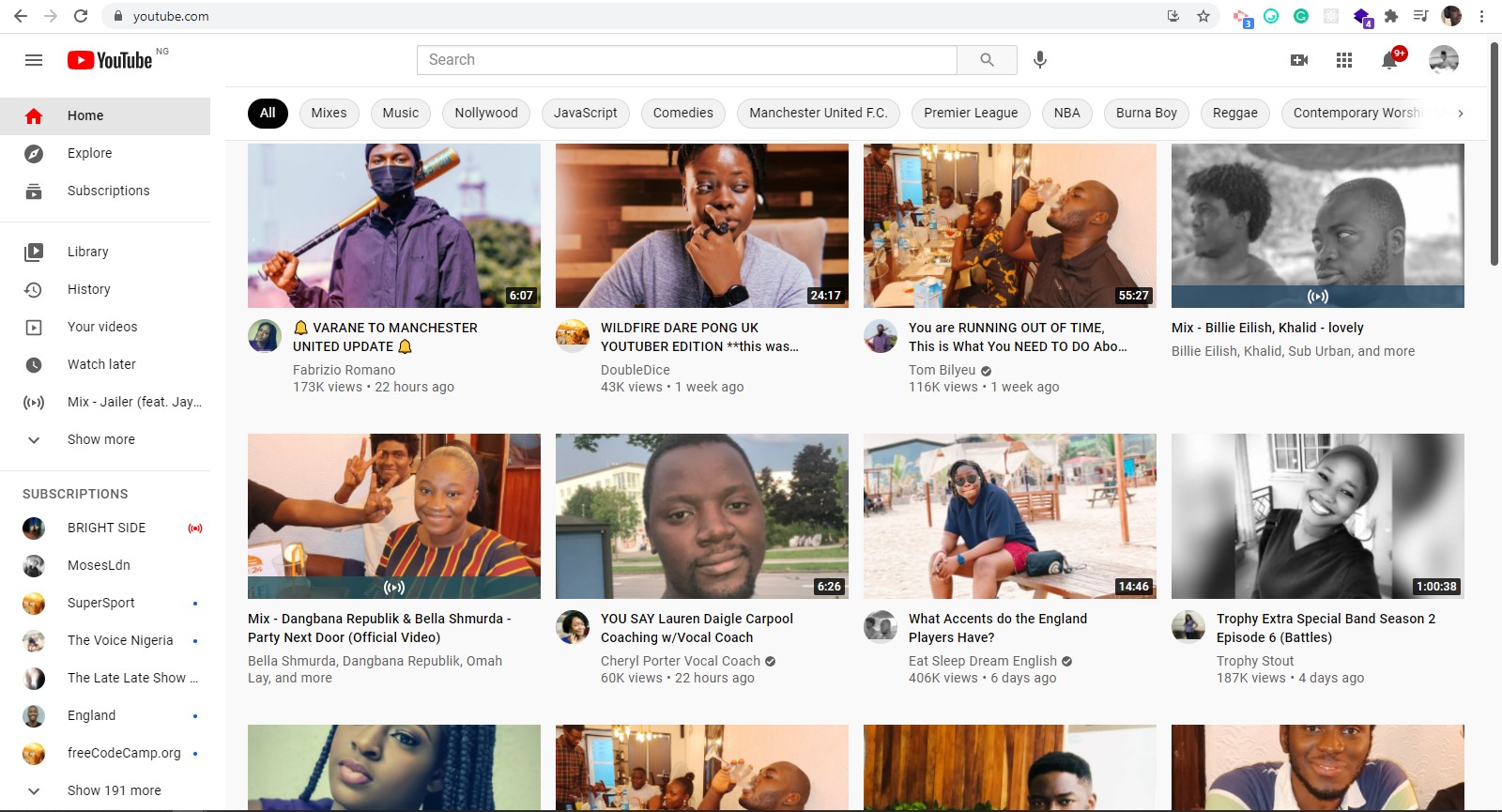Open Trophy Stout channel avatar
The width and height of the screenshot is (1502, 812).
1188,627
